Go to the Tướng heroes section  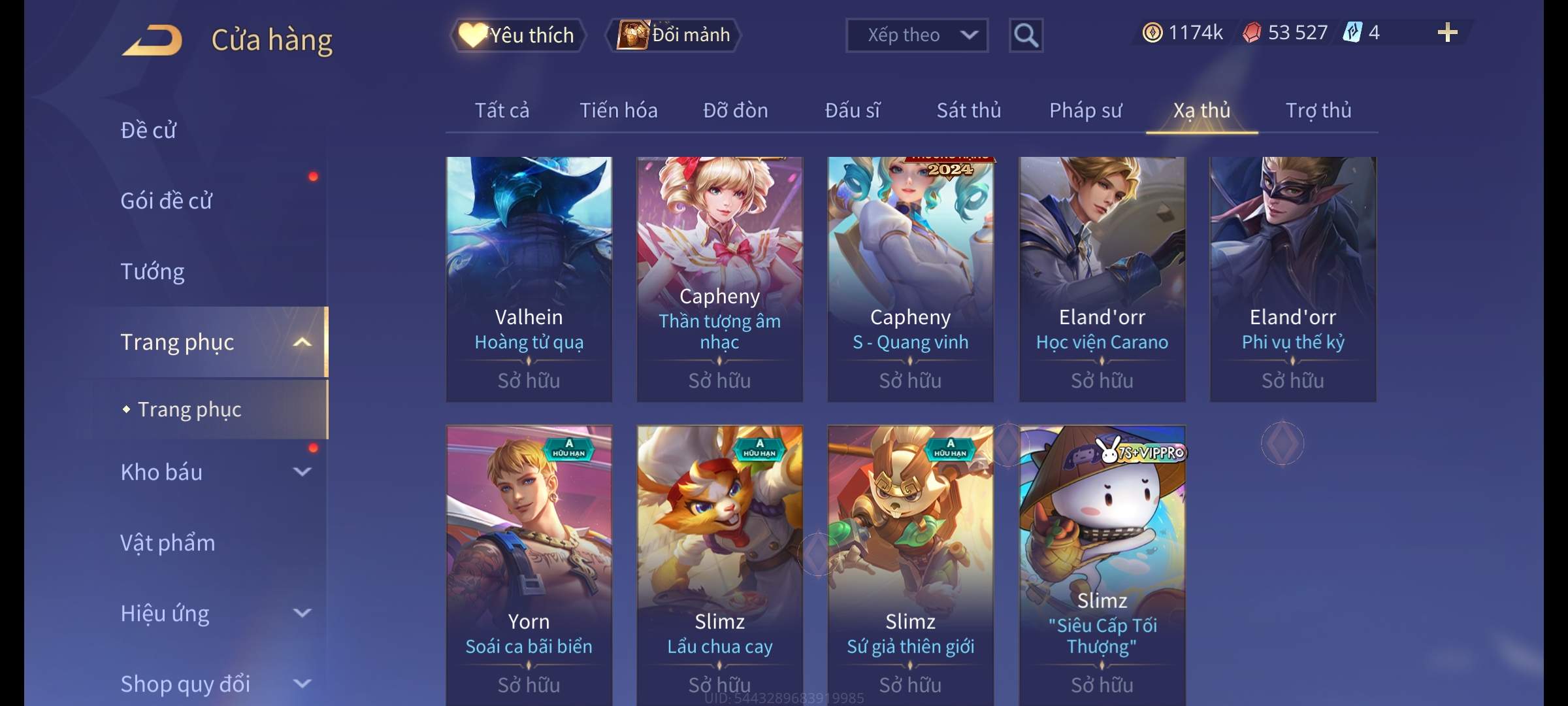152,271
